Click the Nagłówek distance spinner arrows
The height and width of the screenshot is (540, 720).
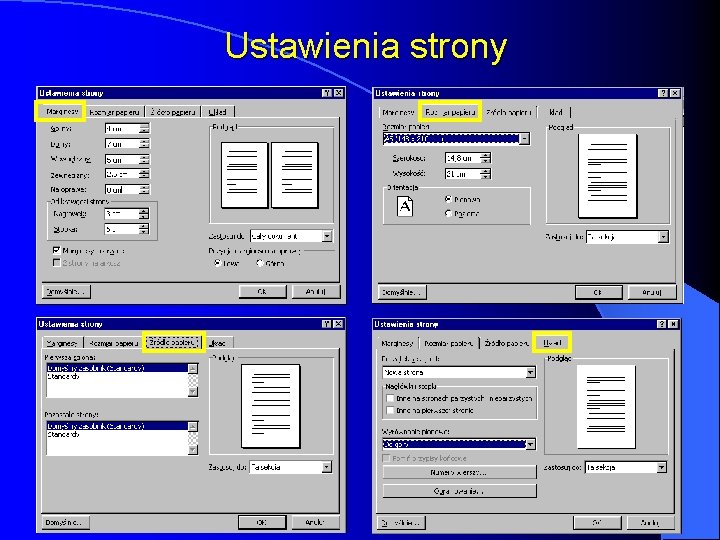144,214
